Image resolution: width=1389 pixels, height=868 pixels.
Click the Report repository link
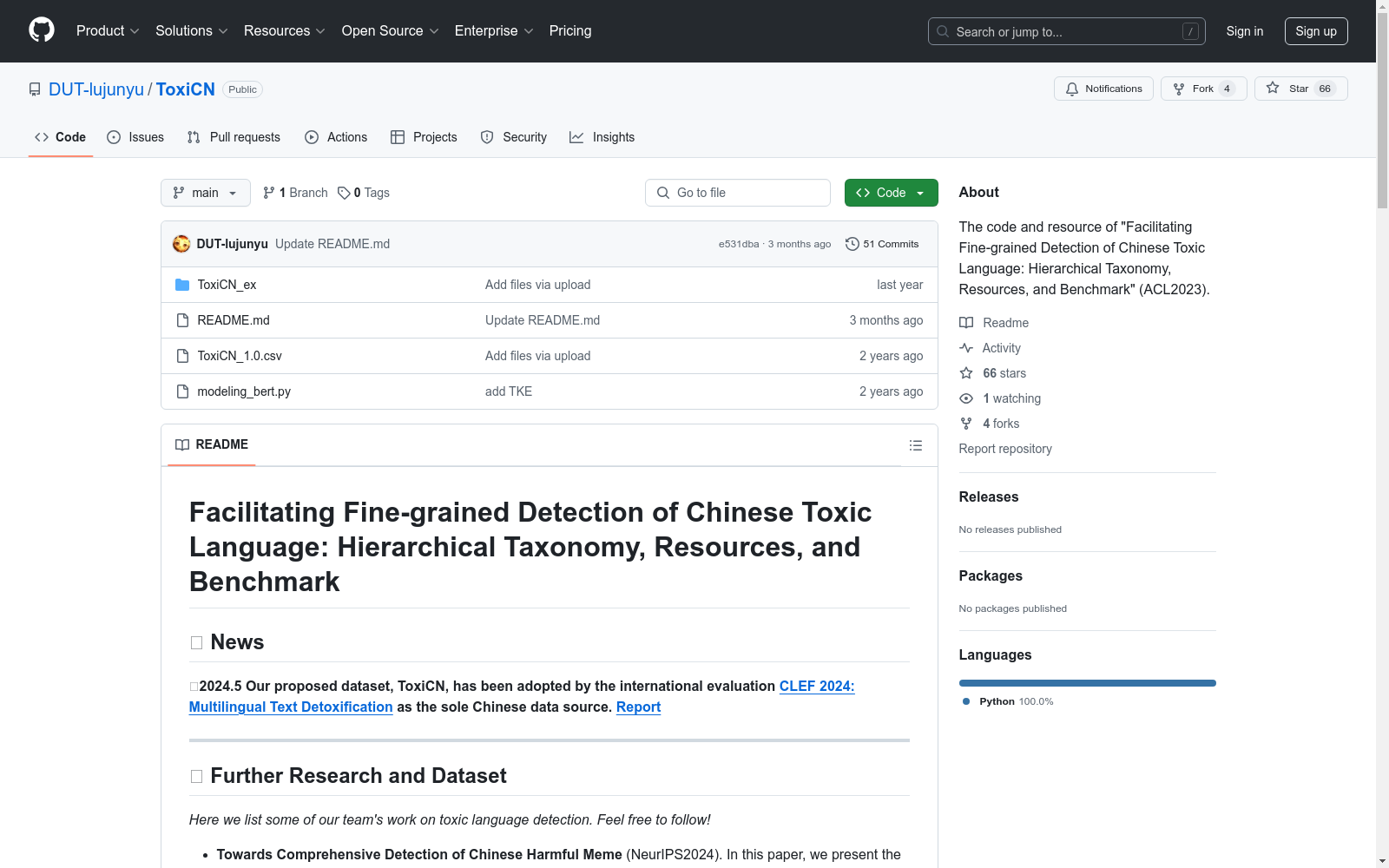[1005, 449]
